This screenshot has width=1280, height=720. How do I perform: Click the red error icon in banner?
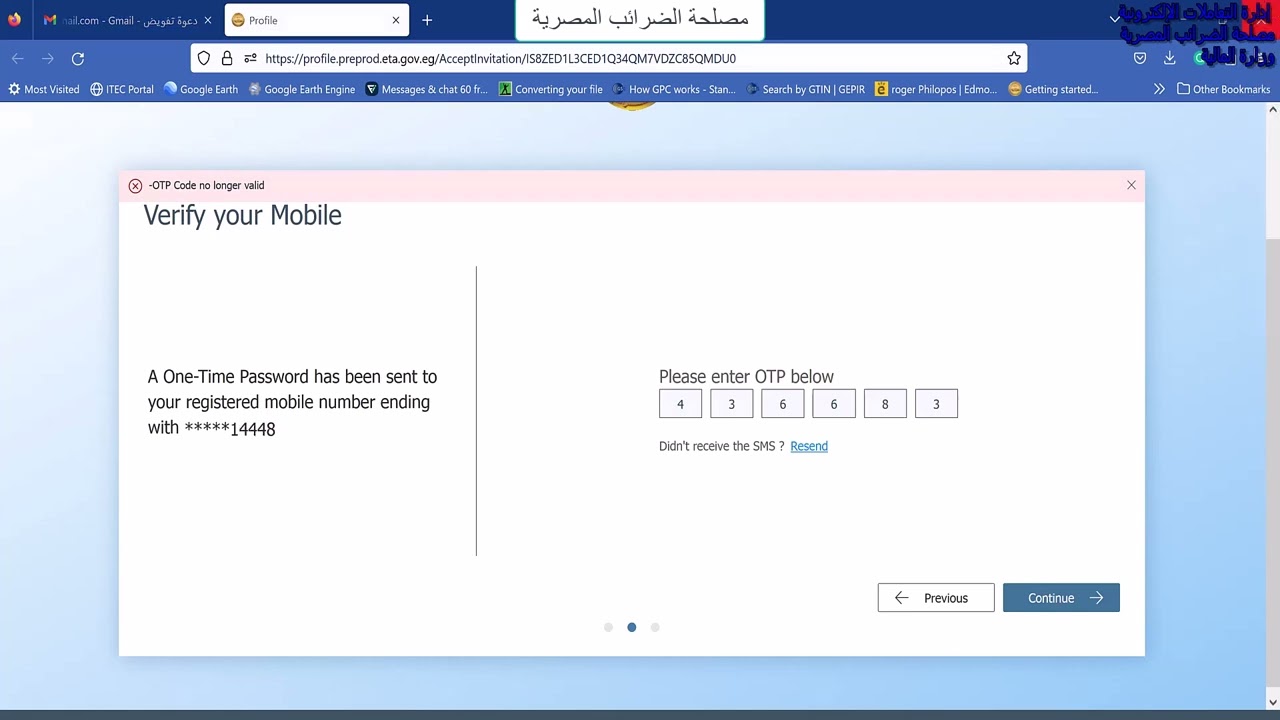point(135,186)
